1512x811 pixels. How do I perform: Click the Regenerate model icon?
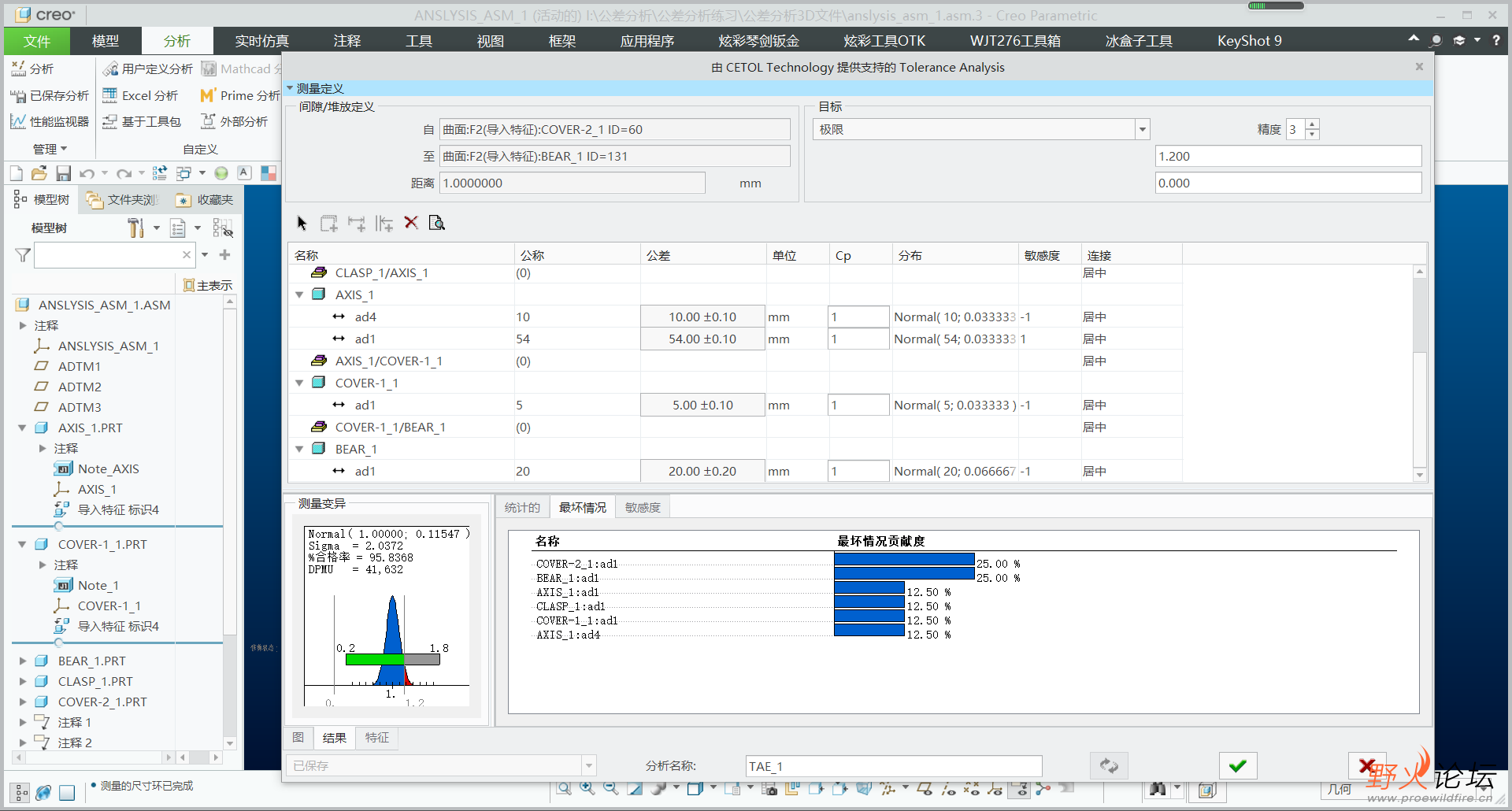pos(160,172)
